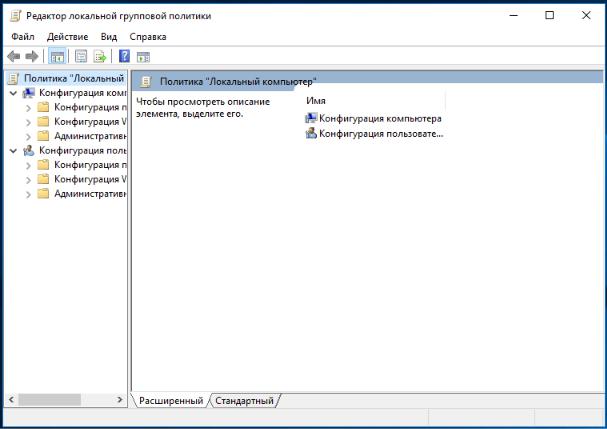Click the horizontal scrollbar thumb in the tree pane
The image size is (607, 429).
coord(50,400)
